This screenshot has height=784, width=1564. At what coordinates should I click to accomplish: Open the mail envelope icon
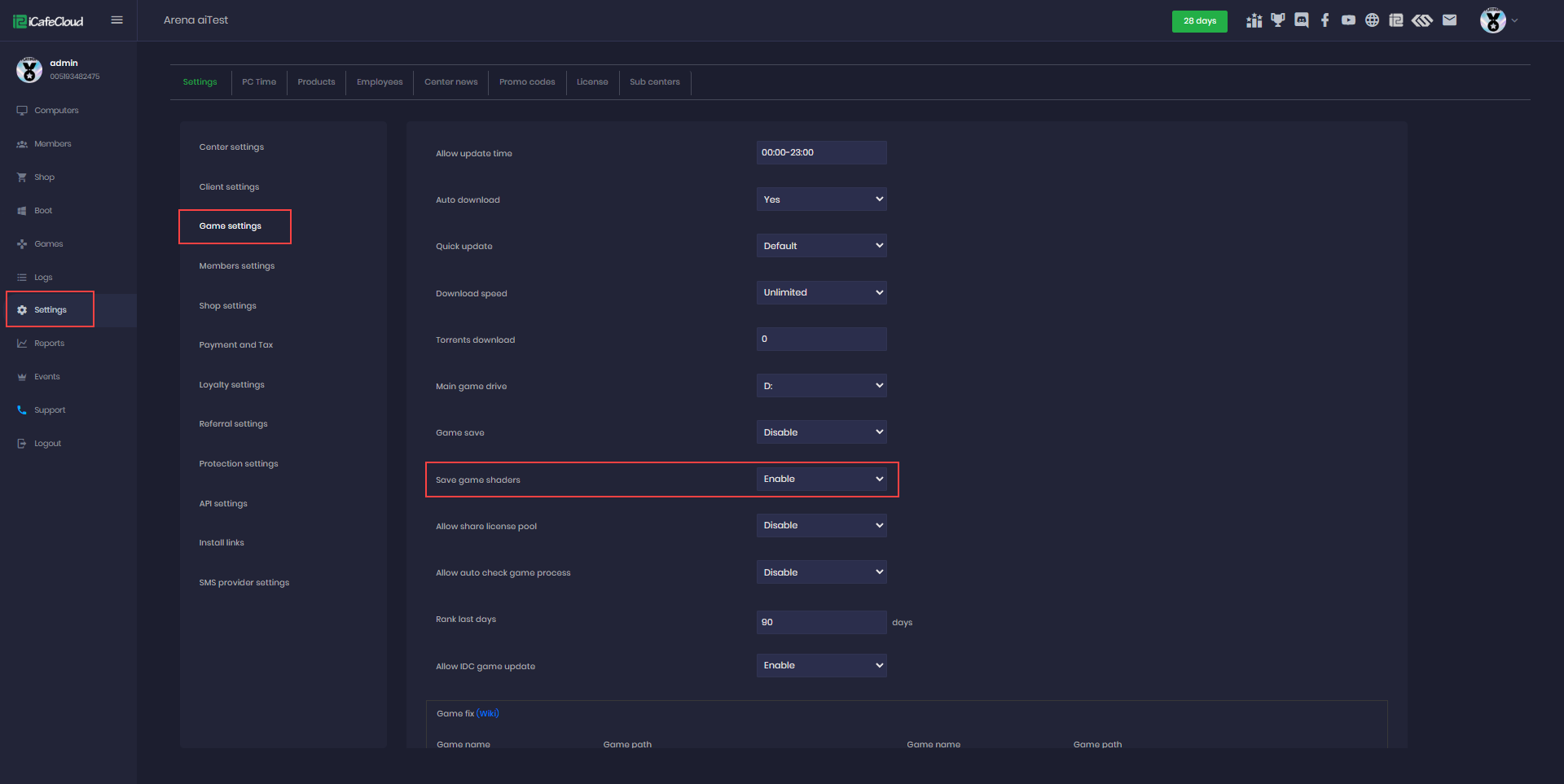(x=1449, y=20)
